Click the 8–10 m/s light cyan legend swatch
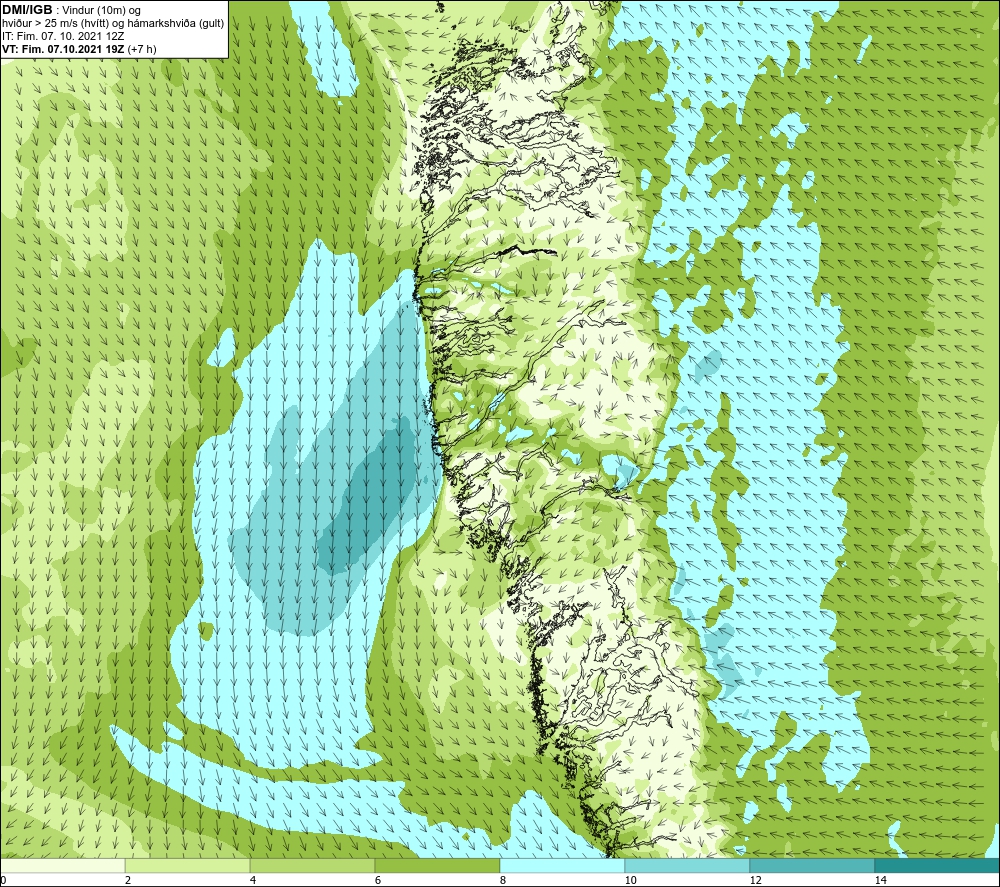 562,866
